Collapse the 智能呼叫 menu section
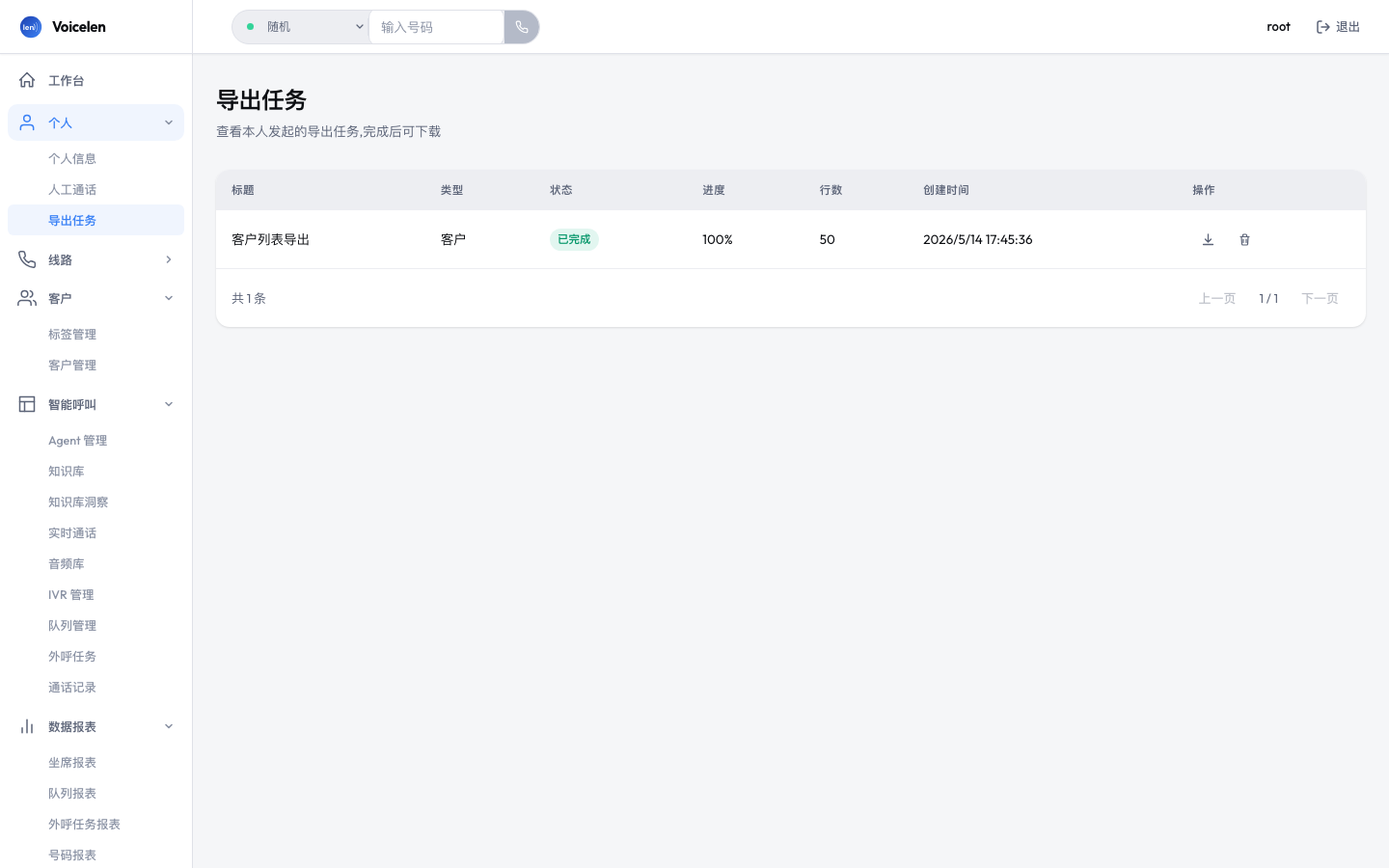Viewport: 1389px width, 868px height. tap(169, 404)
